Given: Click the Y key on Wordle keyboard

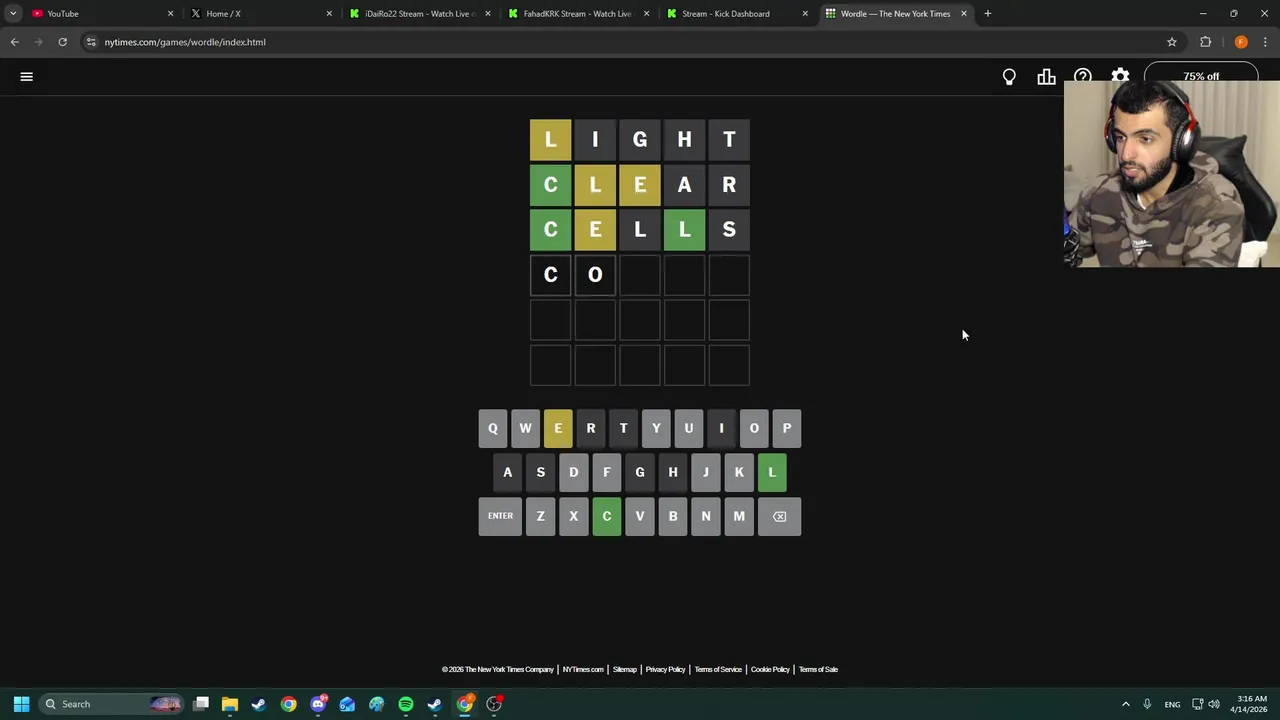Looking at the screenshot, I should coord(656,428).
